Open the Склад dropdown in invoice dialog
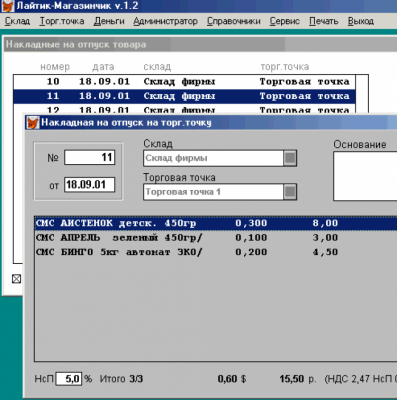Viewport: 397px width, 400px height. (x=290, y=158)
